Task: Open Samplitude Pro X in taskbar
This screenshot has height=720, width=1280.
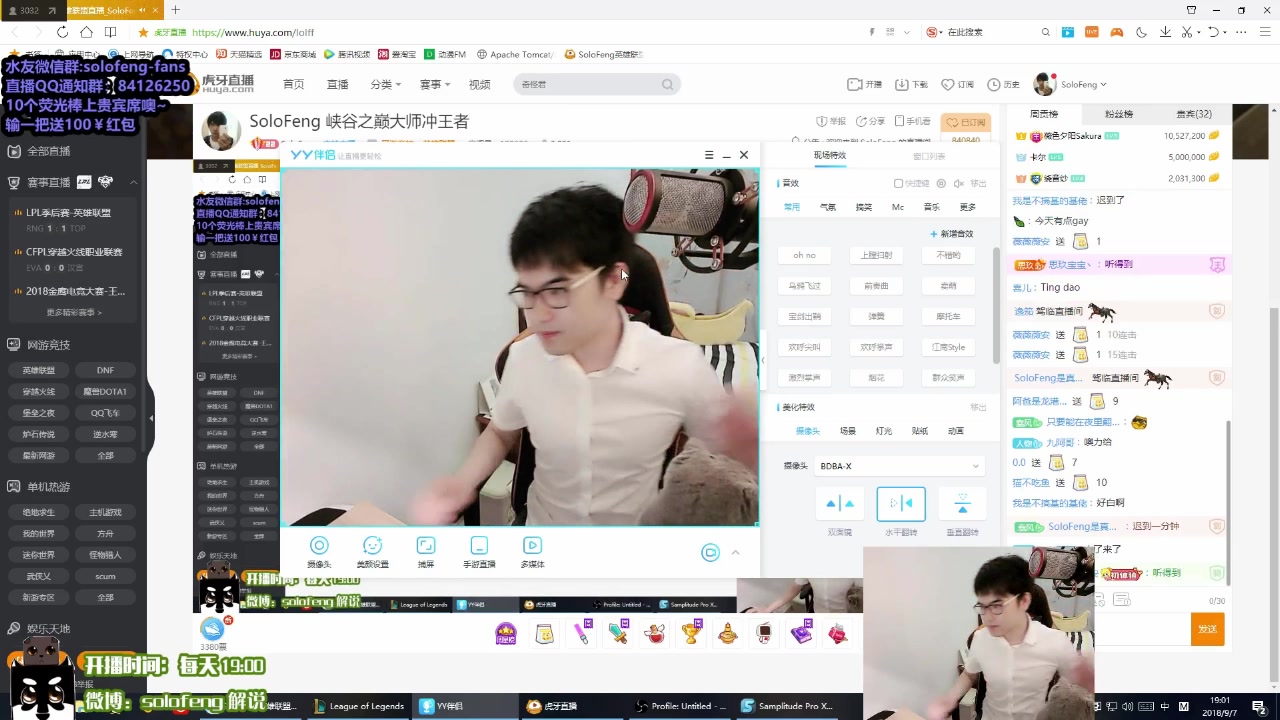Action: click(x=787, y=706)
